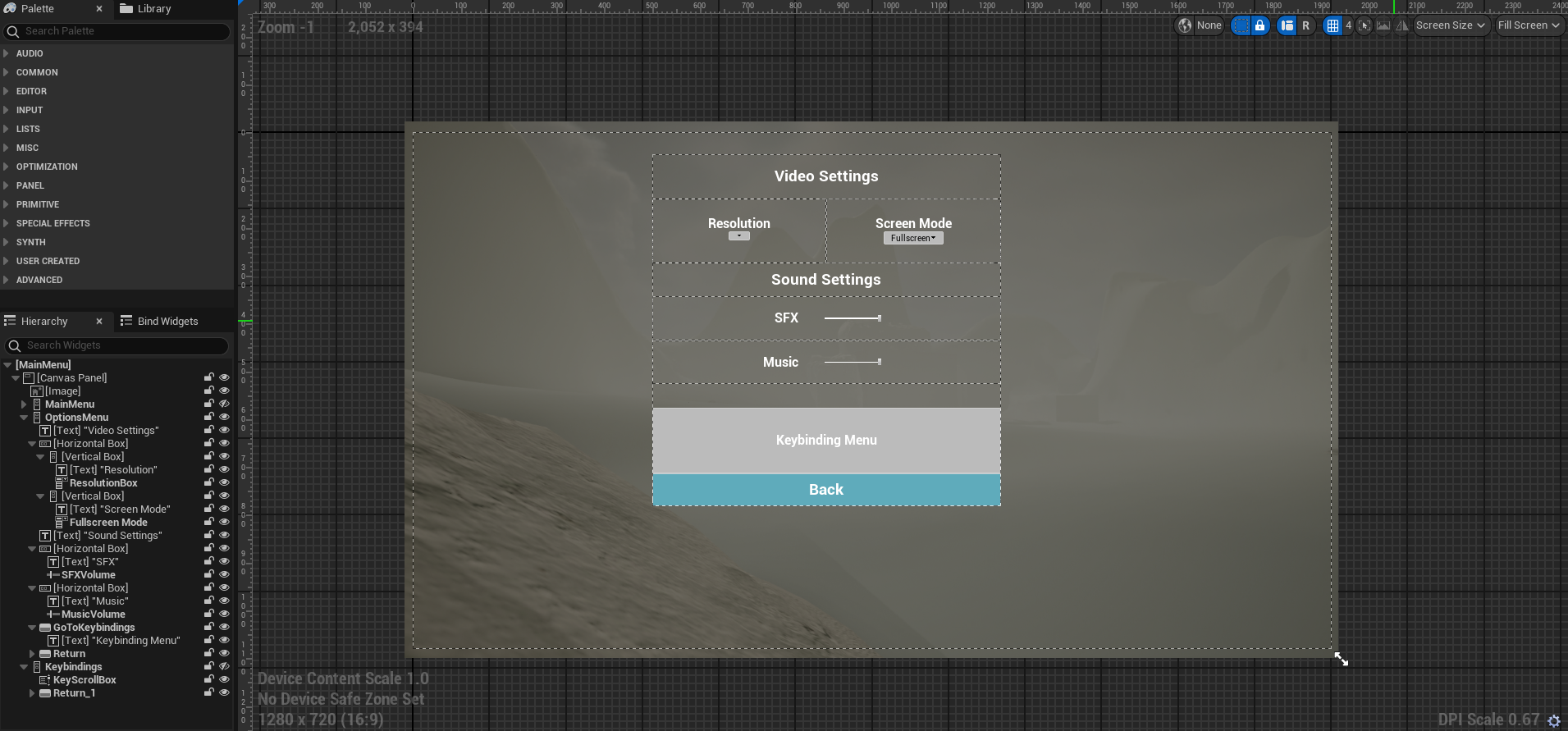Toggle the widget layout panel icon in the viewport toolbar
Screen dimensions: 1568x731
[1287, 25]
